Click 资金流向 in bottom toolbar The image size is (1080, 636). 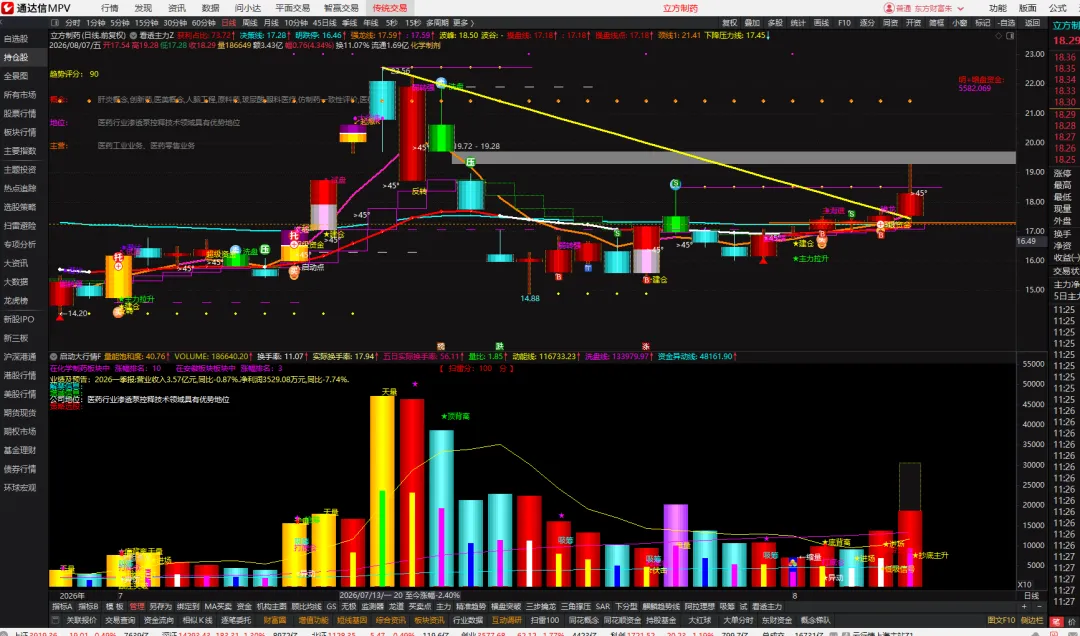(158, 620)
